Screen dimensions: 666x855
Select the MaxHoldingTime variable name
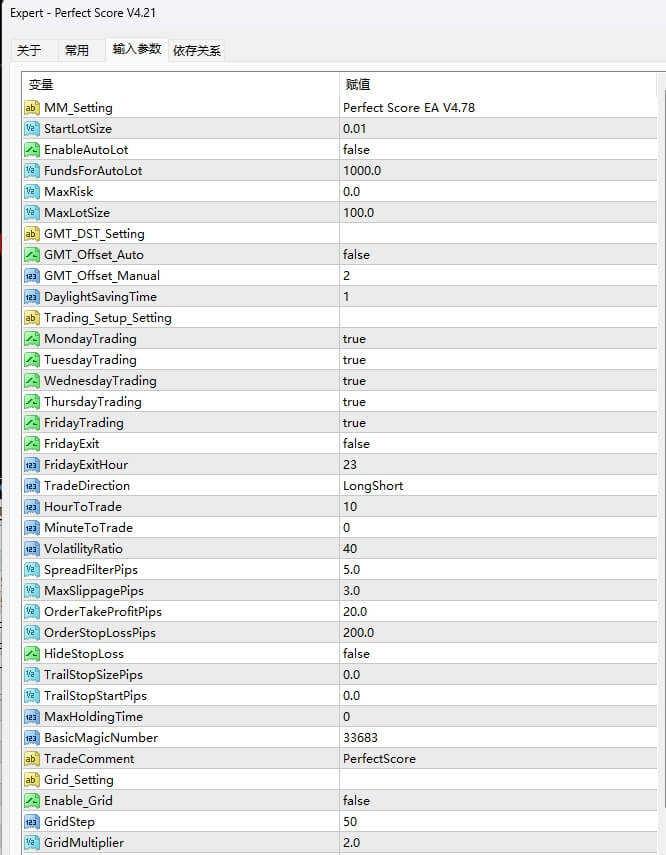(93, 716)
